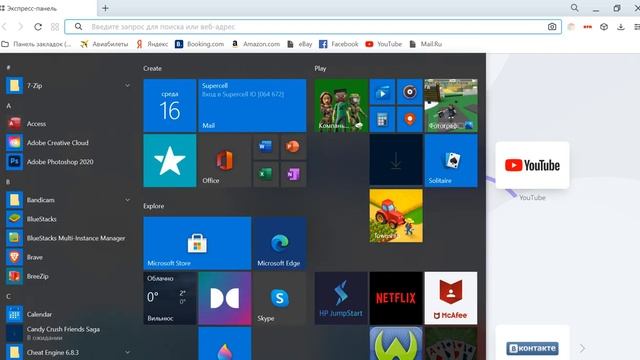Open the calendar tile showing 16
Screen dimensions: 640x360
[170, 106]
